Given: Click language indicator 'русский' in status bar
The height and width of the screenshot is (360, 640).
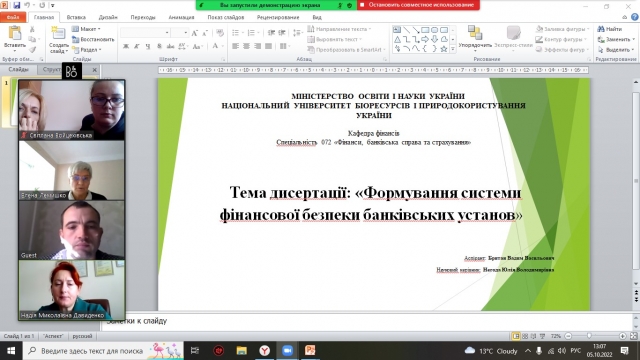Looking at the screenshot, I should coord(82,336).
